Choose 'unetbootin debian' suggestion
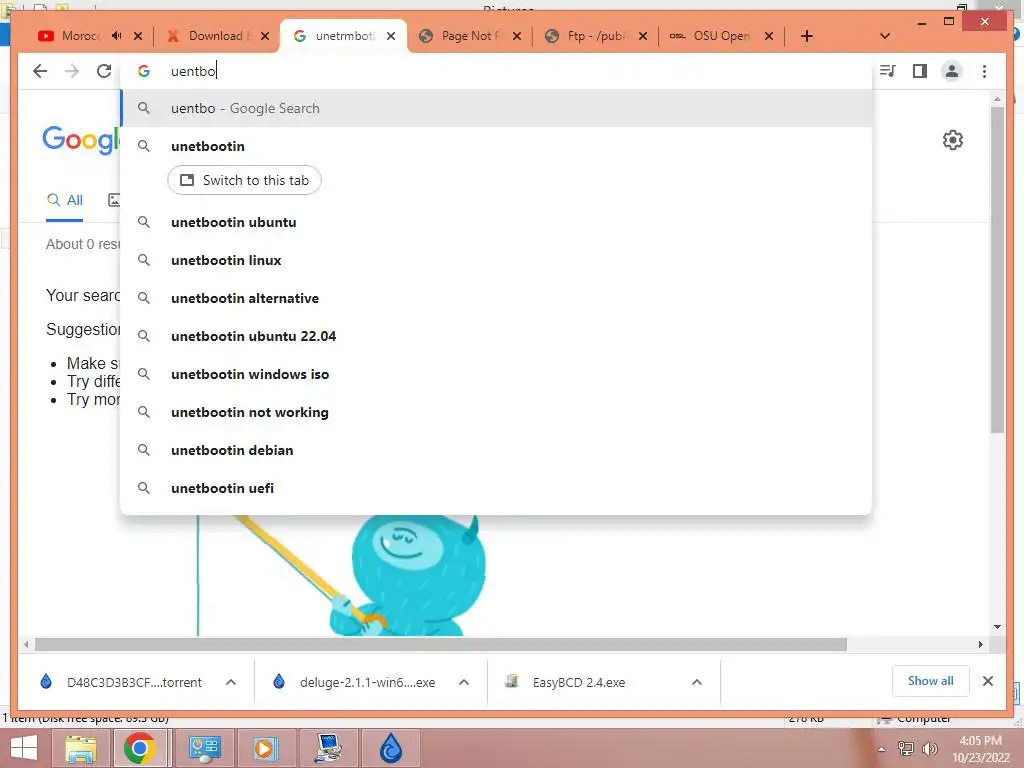The width and height of the screenshot is (1024, 768). pos(496,450)
